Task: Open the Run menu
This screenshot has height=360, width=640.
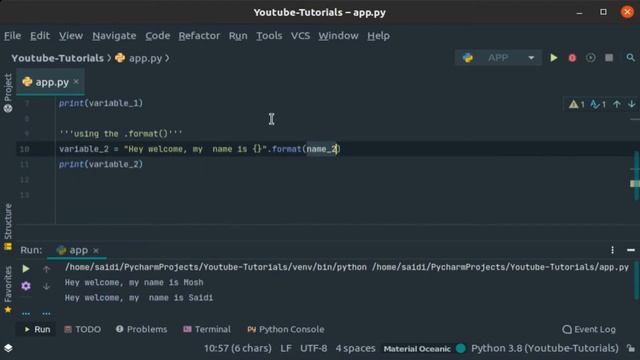Action: (x=238, y=36)
